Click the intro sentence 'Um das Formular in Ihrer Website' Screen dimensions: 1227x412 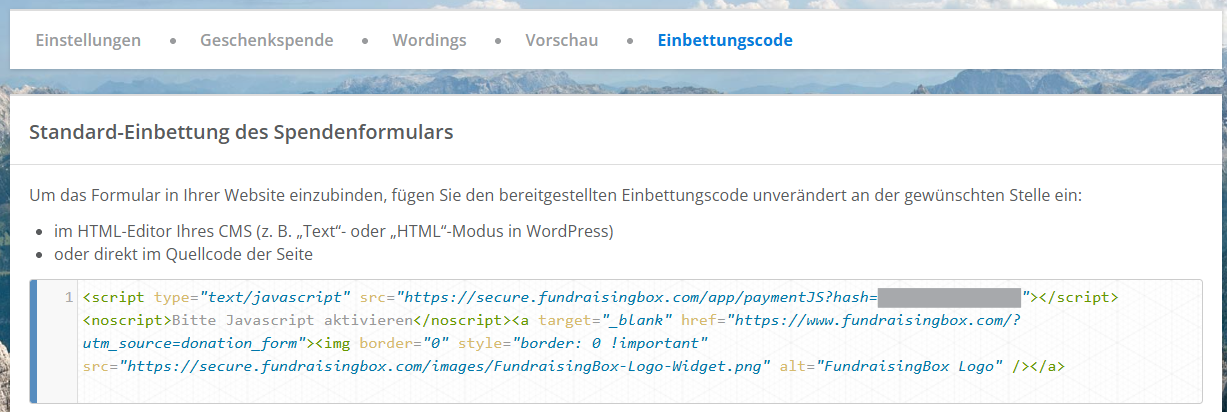tap(556, 194)
